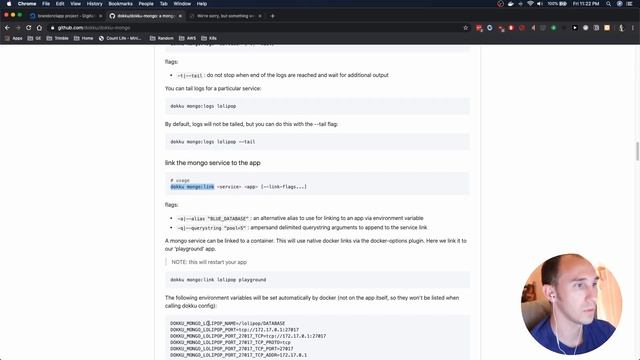Click the browser forward arrow

click(18, 28)
